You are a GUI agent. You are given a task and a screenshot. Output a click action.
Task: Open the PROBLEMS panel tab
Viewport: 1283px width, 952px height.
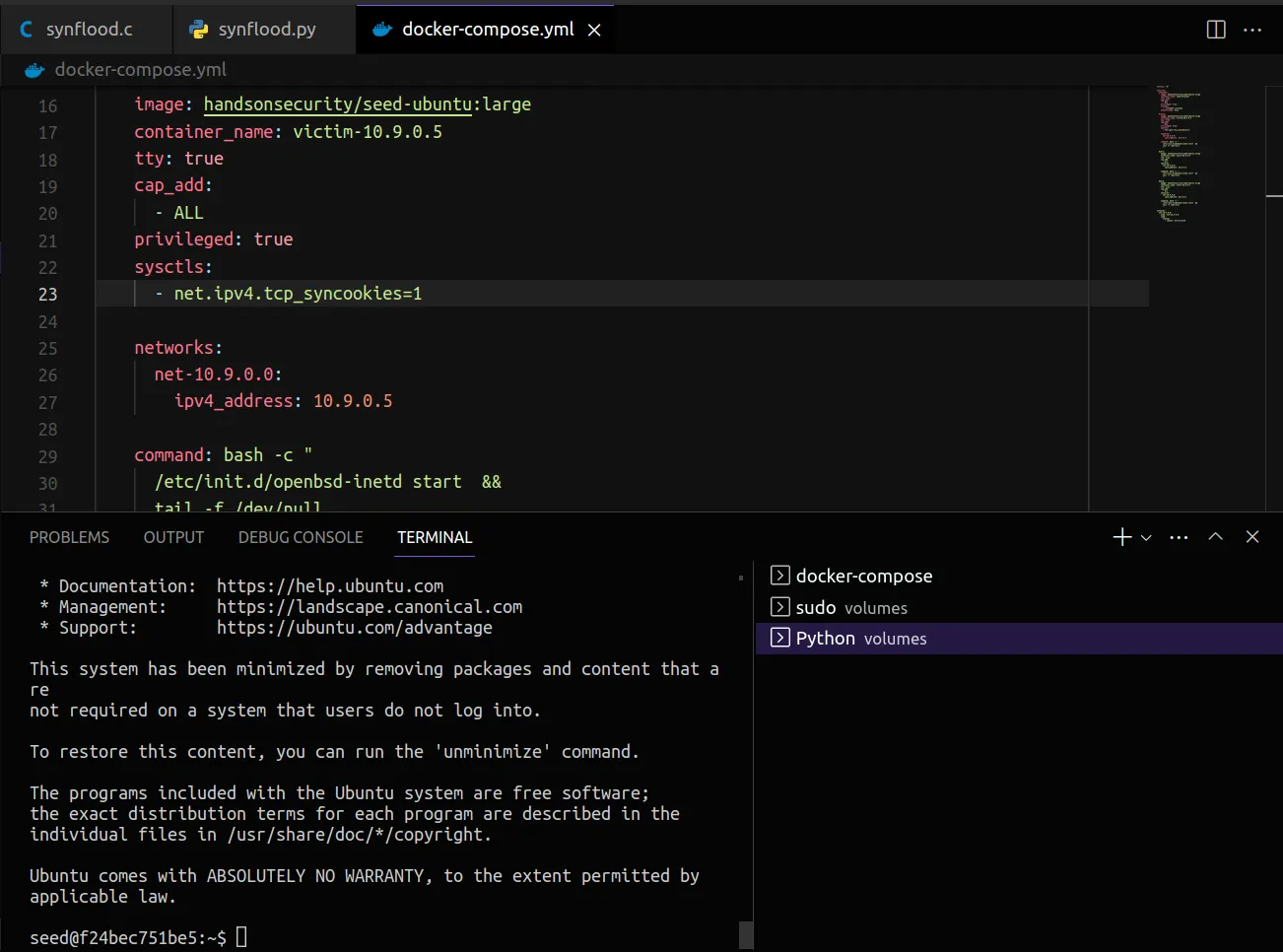(69, 537)
